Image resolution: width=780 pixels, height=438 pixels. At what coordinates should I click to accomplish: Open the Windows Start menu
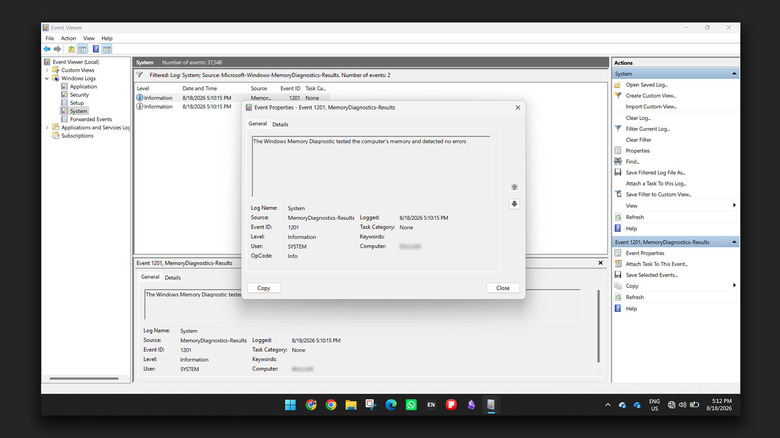(291, 405)
